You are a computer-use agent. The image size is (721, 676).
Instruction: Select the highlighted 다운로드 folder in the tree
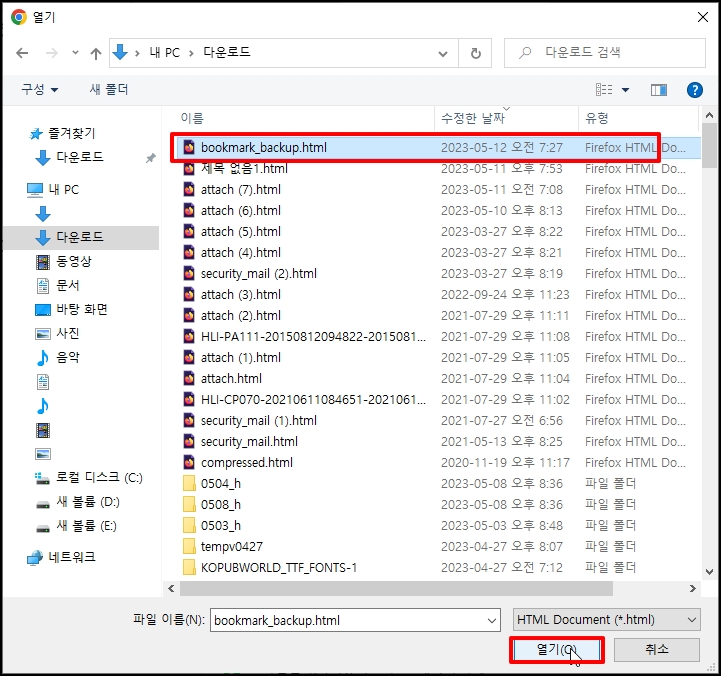click(x=81, y=237)
